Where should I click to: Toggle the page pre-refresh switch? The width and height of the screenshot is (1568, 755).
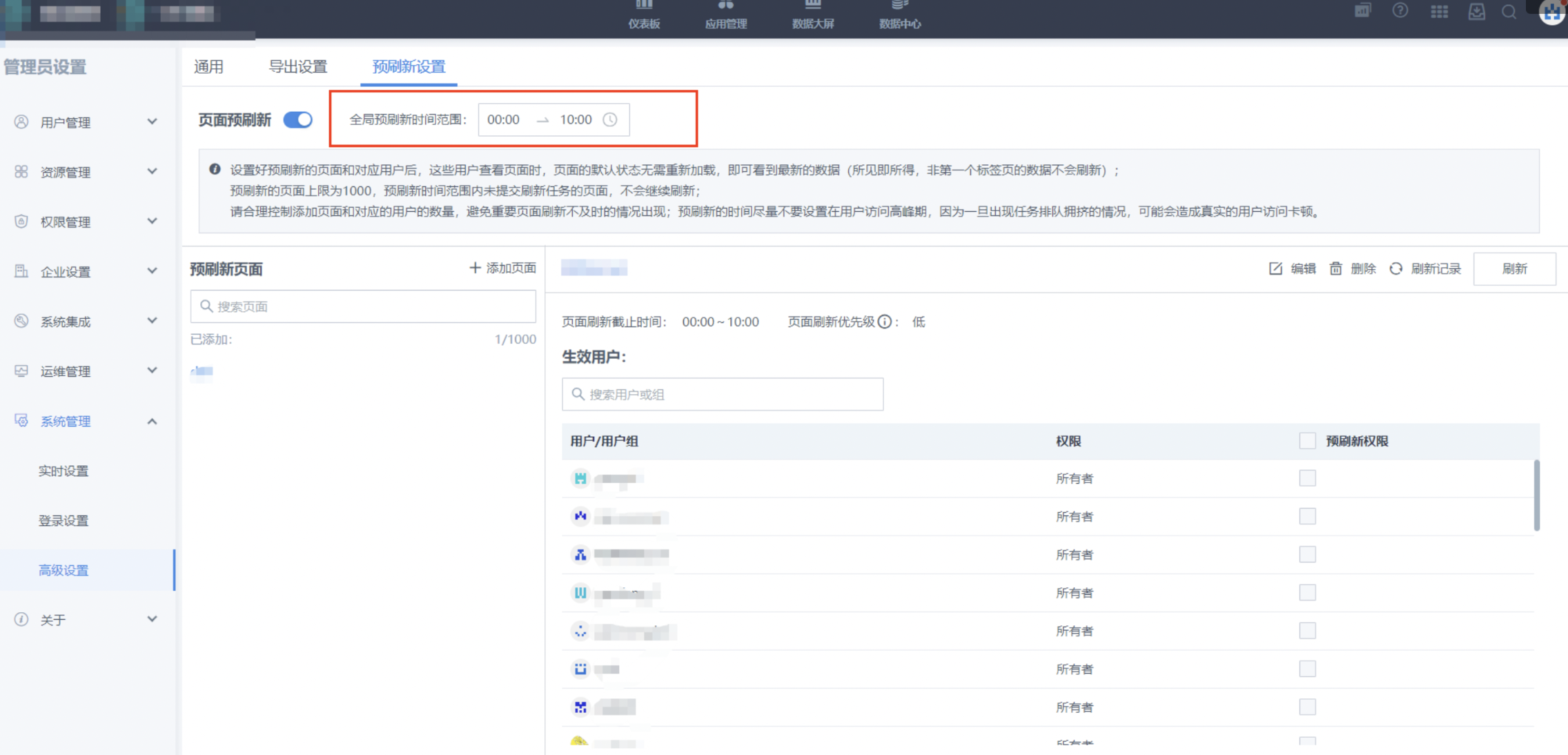(298, 119)
